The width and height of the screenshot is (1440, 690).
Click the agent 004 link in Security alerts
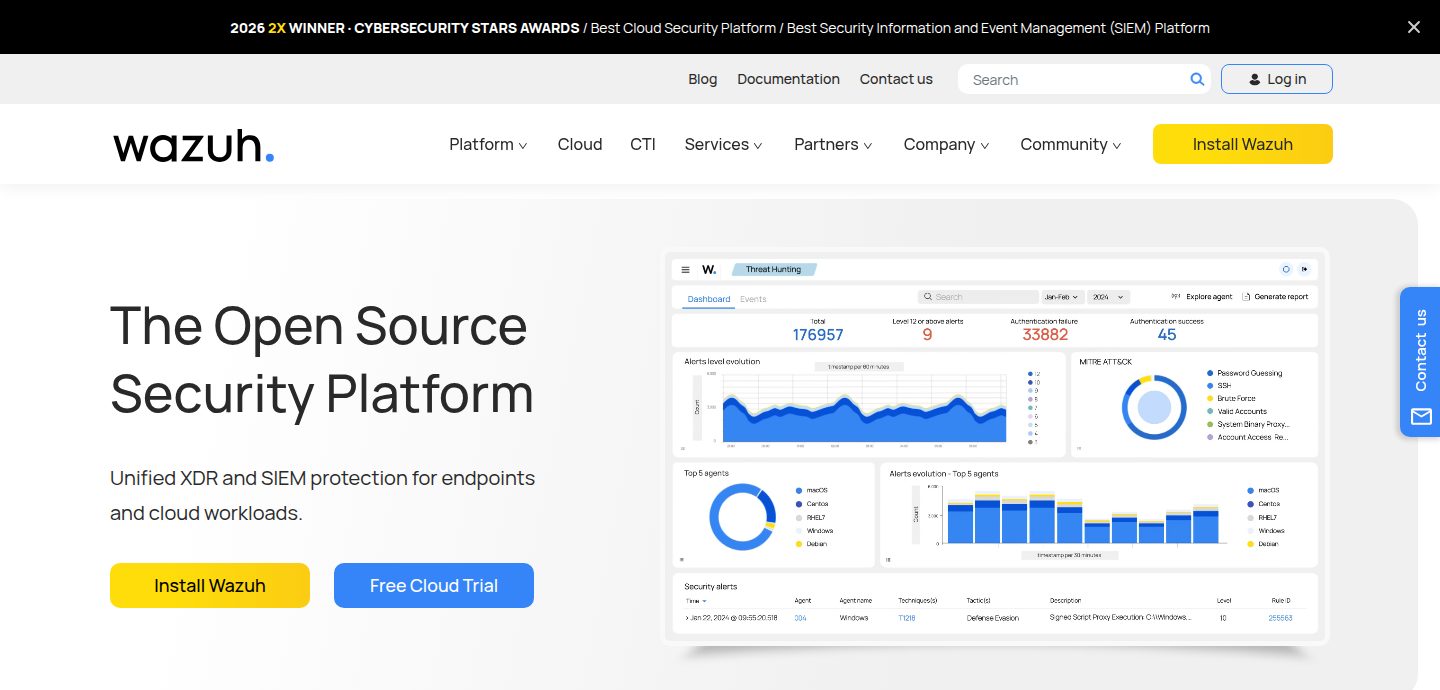click(x=800, y=618)
